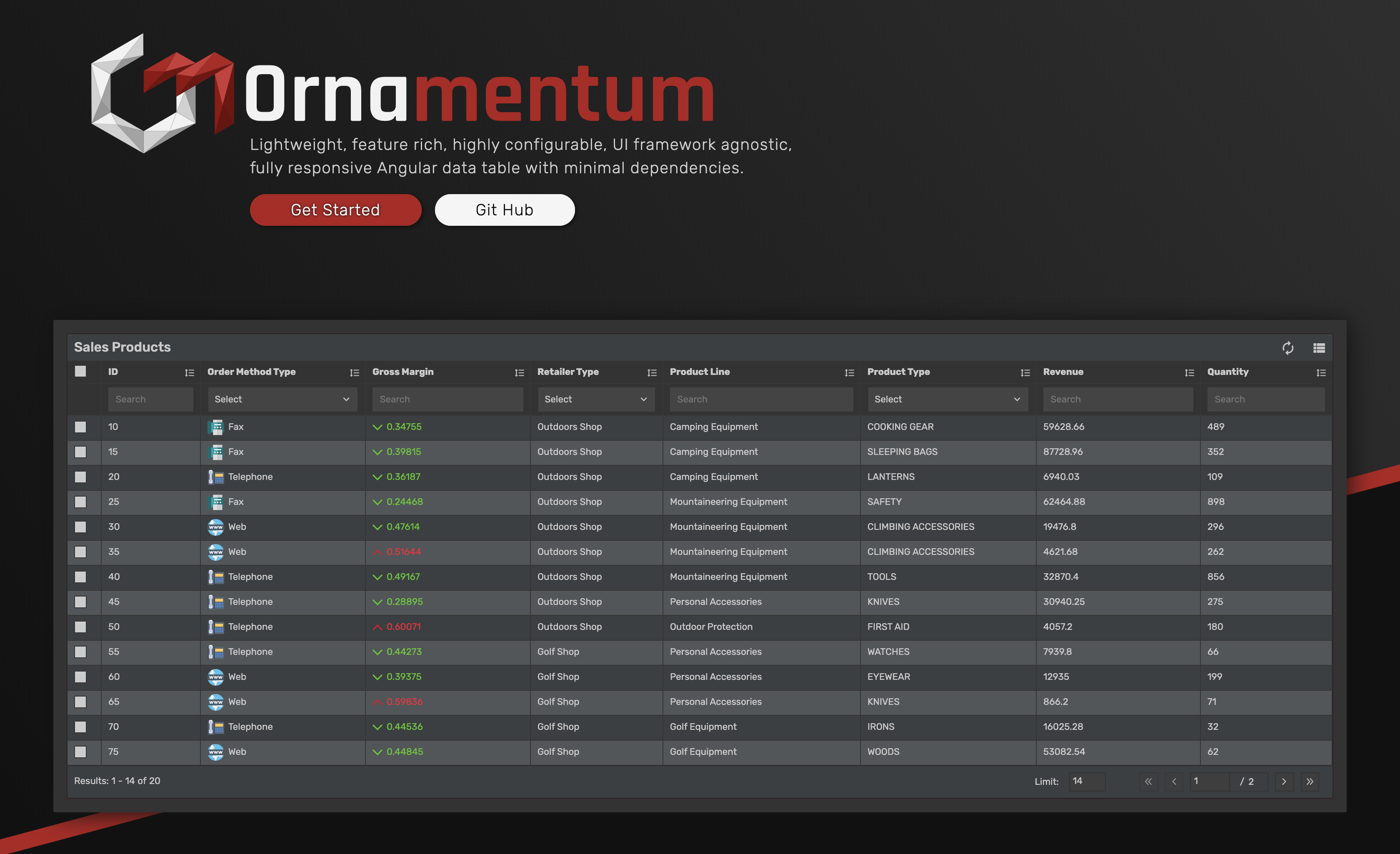Viewport: 1400px width, 854px height.
Task: Click Telephone icon in row 40
Action: click(x=216, y=577)
